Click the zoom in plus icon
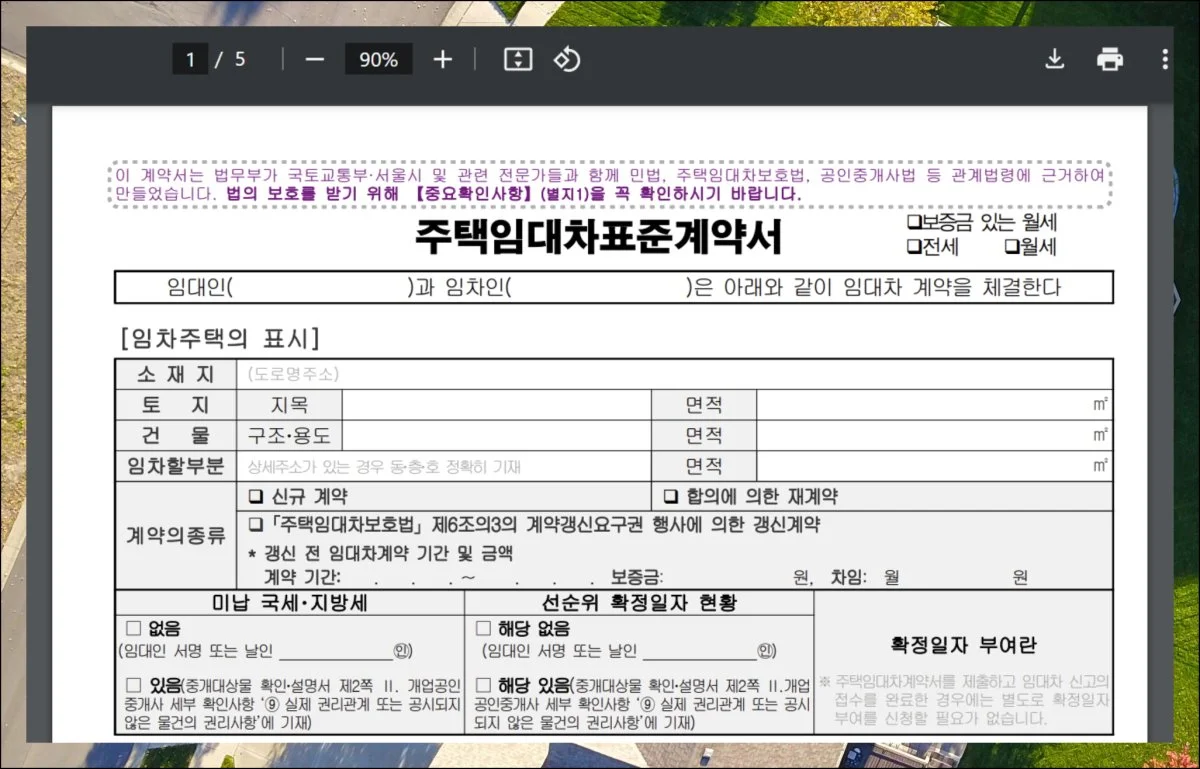Screen dimensions: 1200x769 (x=442, y=60)
